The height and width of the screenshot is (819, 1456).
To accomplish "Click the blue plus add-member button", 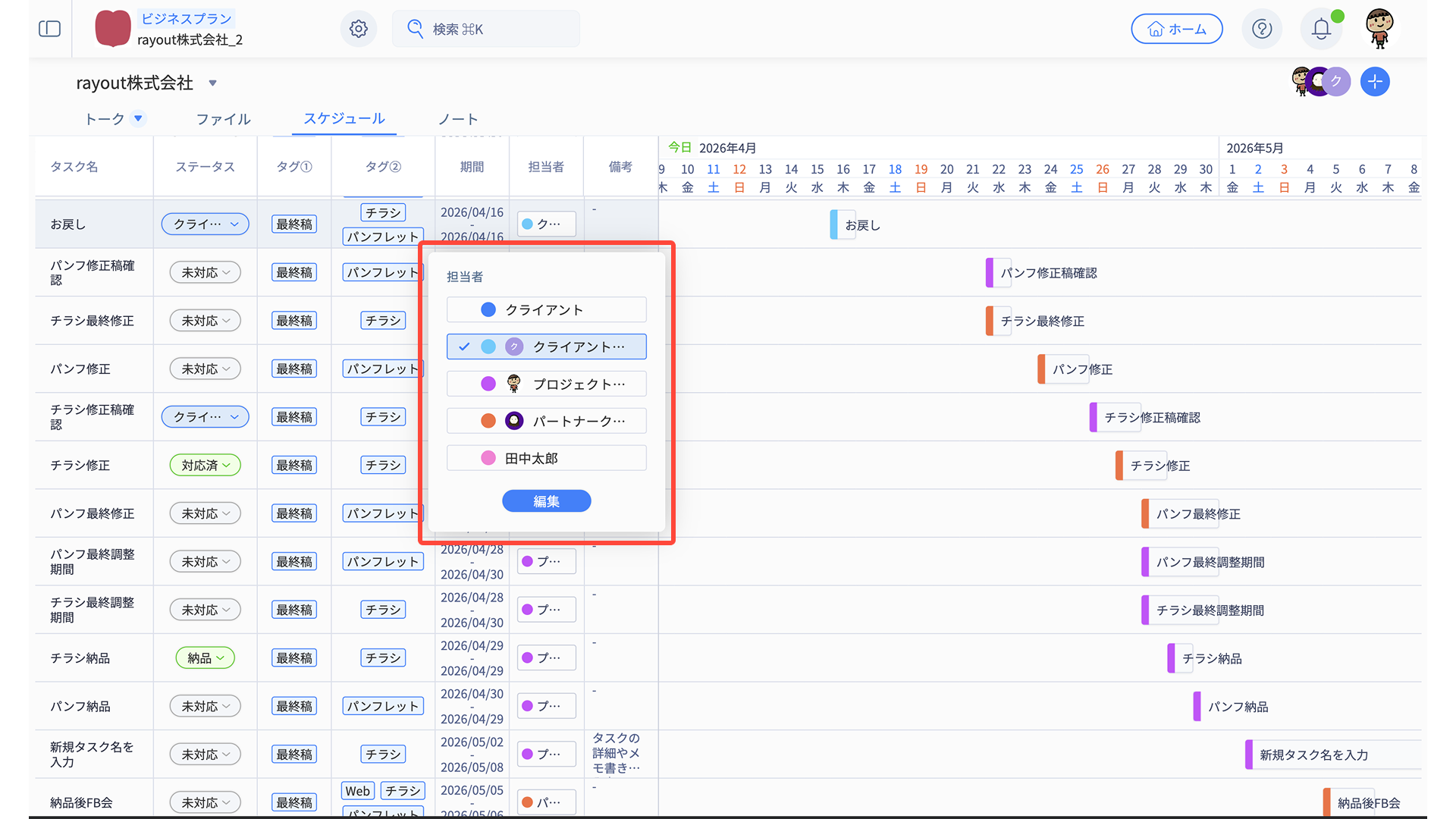I will click(1375, 82).
